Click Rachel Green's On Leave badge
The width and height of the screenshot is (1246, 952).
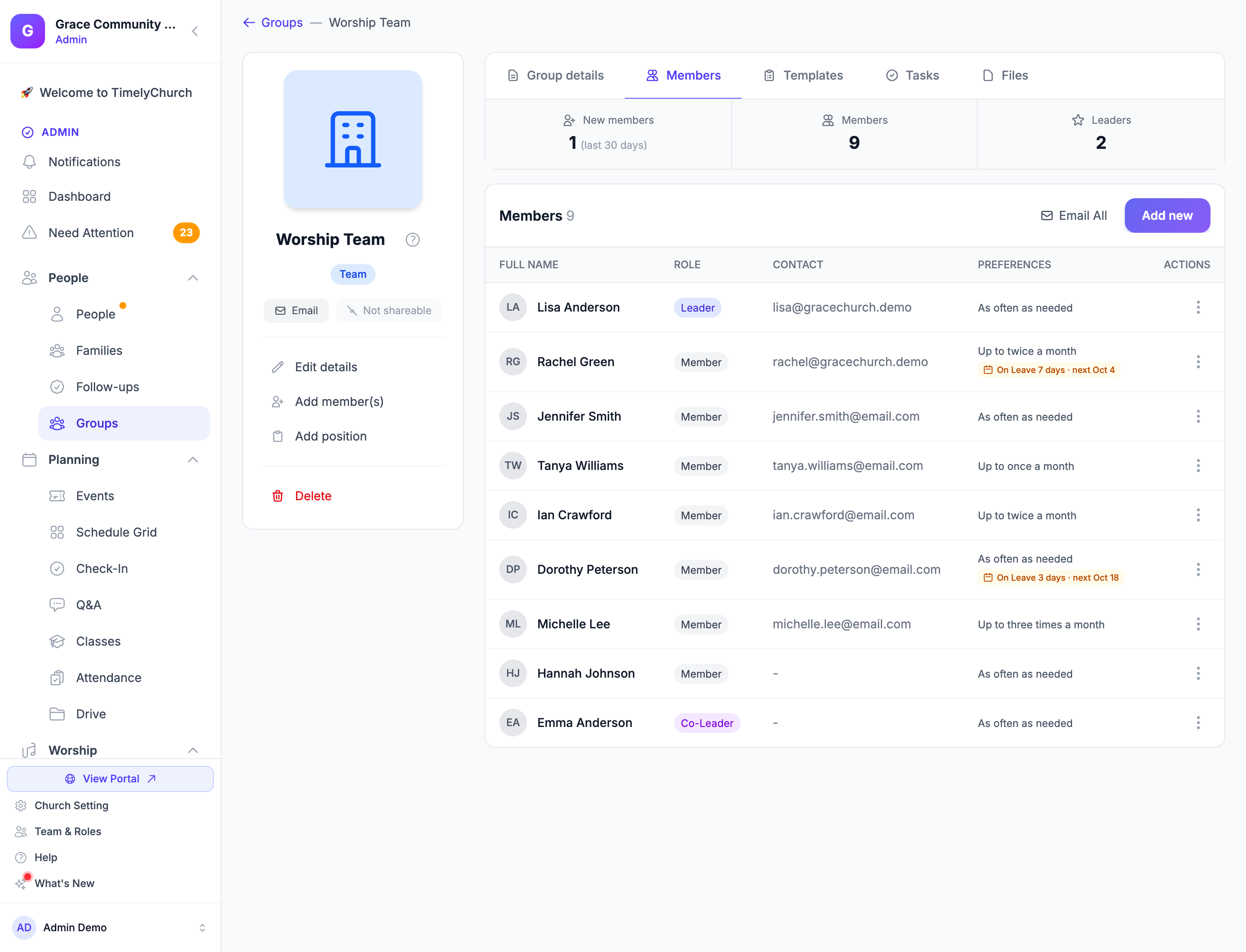coord(1049,370)
